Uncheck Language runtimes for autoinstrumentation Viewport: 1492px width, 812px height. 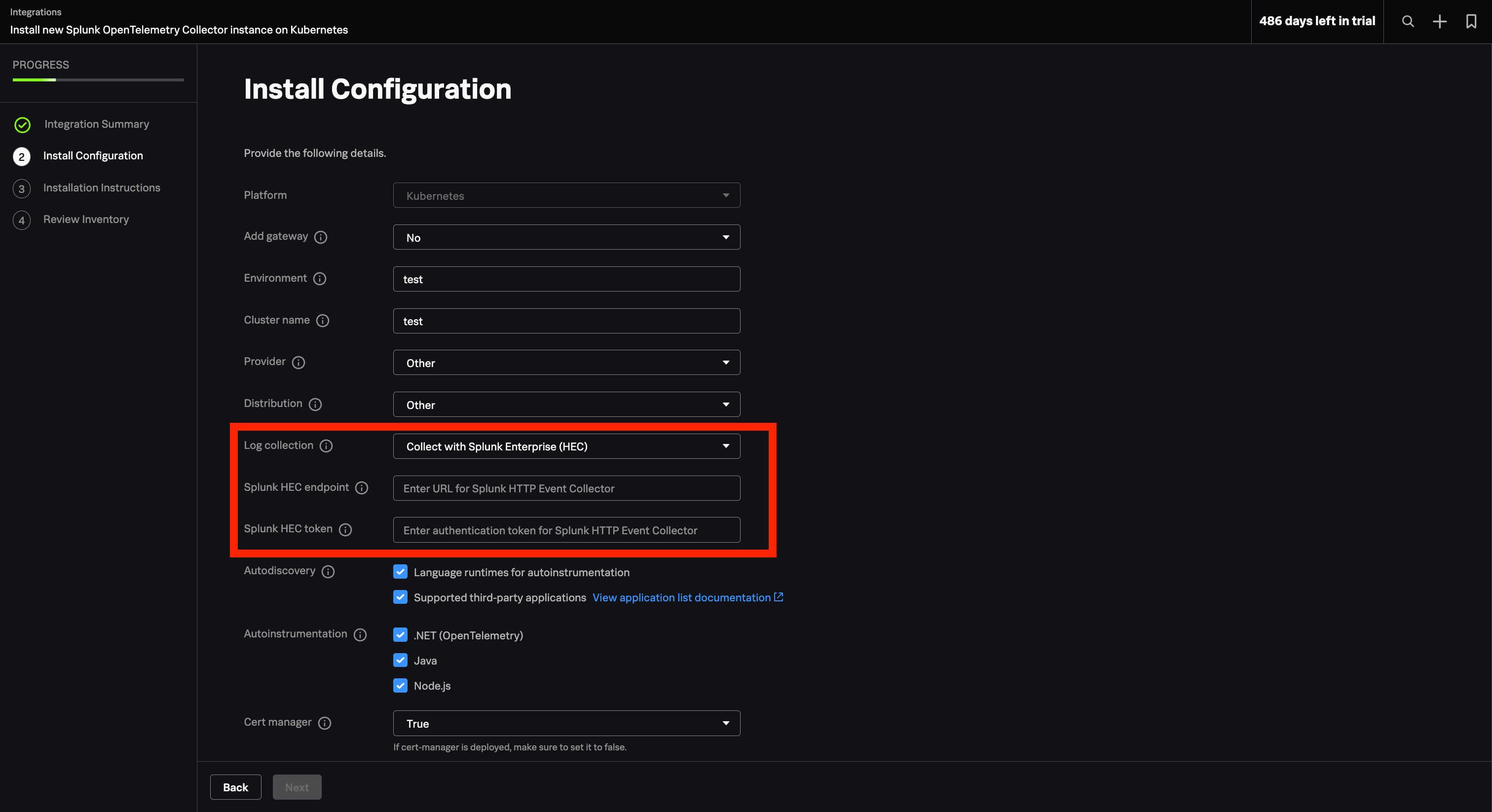click(x=400, y=572)
